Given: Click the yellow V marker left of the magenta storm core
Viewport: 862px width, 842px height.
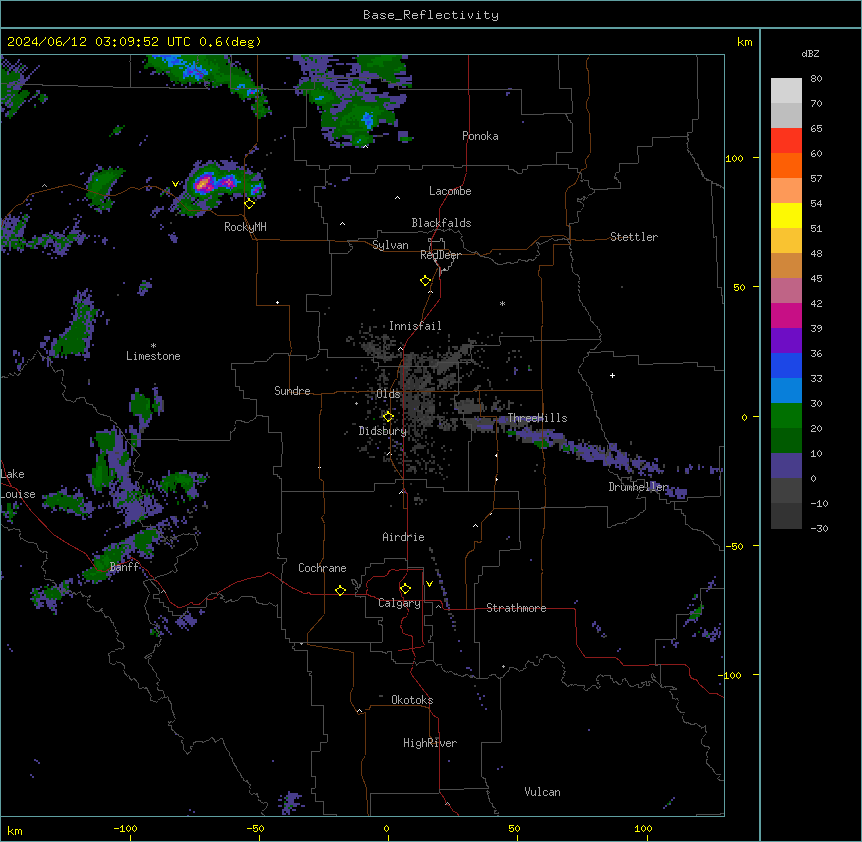Looking at the screenshot, I should pyautogui.click(x=175, y=184).
